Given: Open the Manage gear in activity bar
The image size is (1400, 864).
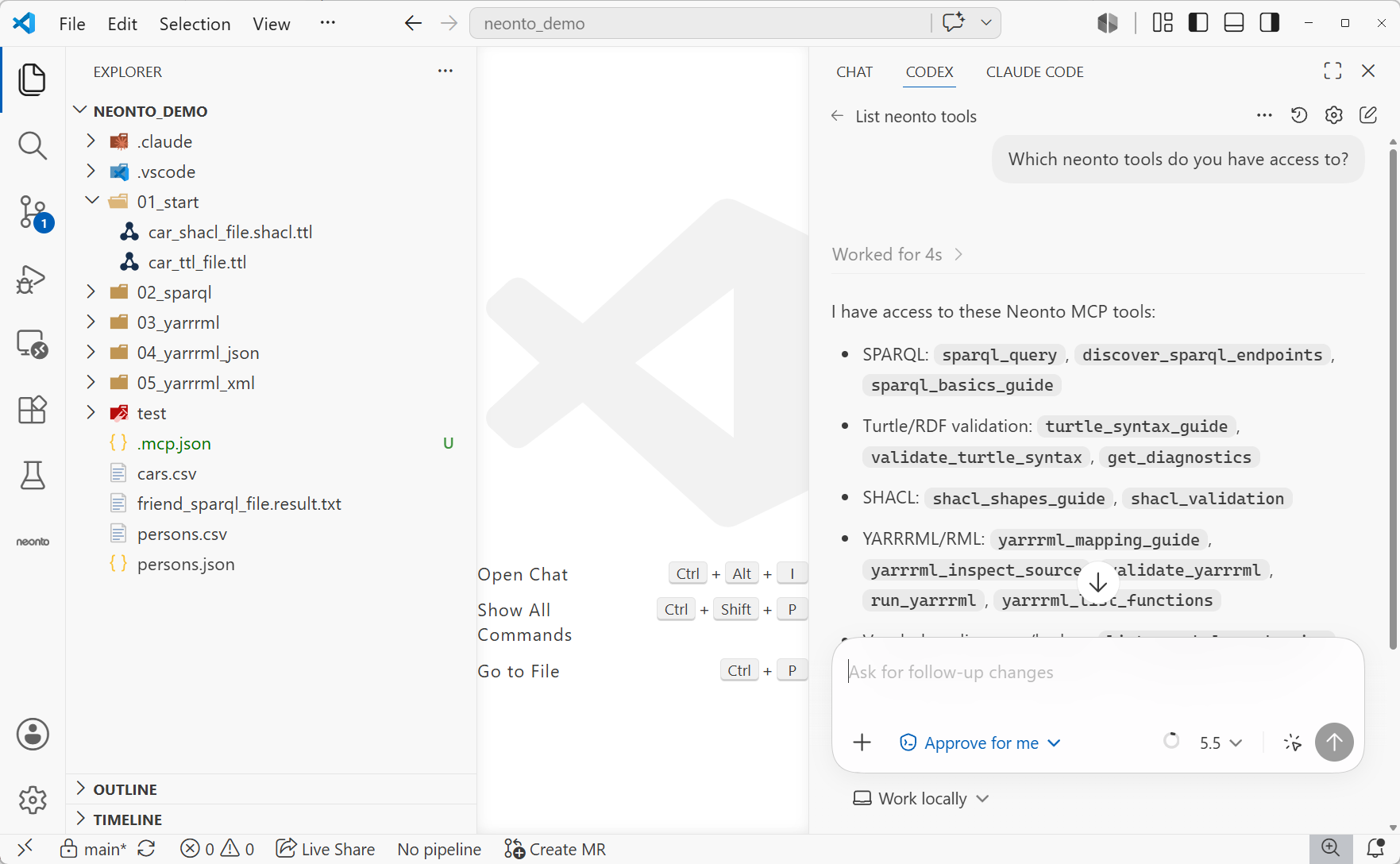Looking at the screenshot, I should tap(33, 800).
